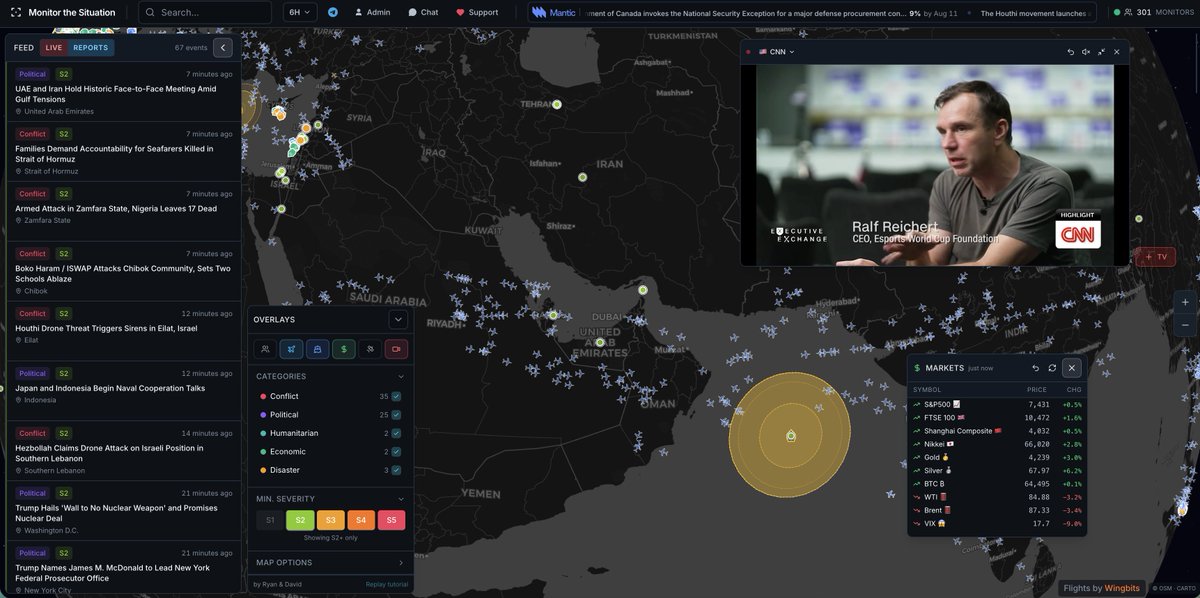Image resolution: width=1200 pixels, height=598 pixels.
Task: Open UAE and Iran meeting feed item
Action: click(124, 92)
